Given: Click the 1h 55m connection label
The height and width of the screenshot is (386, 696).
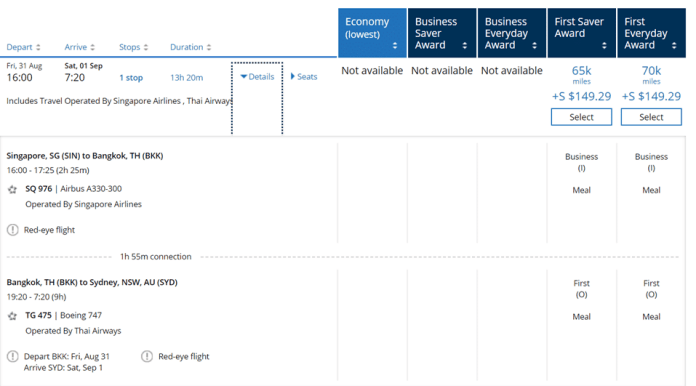Looking at the screenshot, I should coord(156,256).
